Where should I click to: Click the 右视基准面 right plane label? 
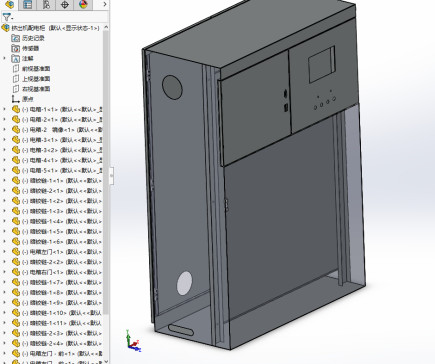pyautogui.click(x=36, y=89)
